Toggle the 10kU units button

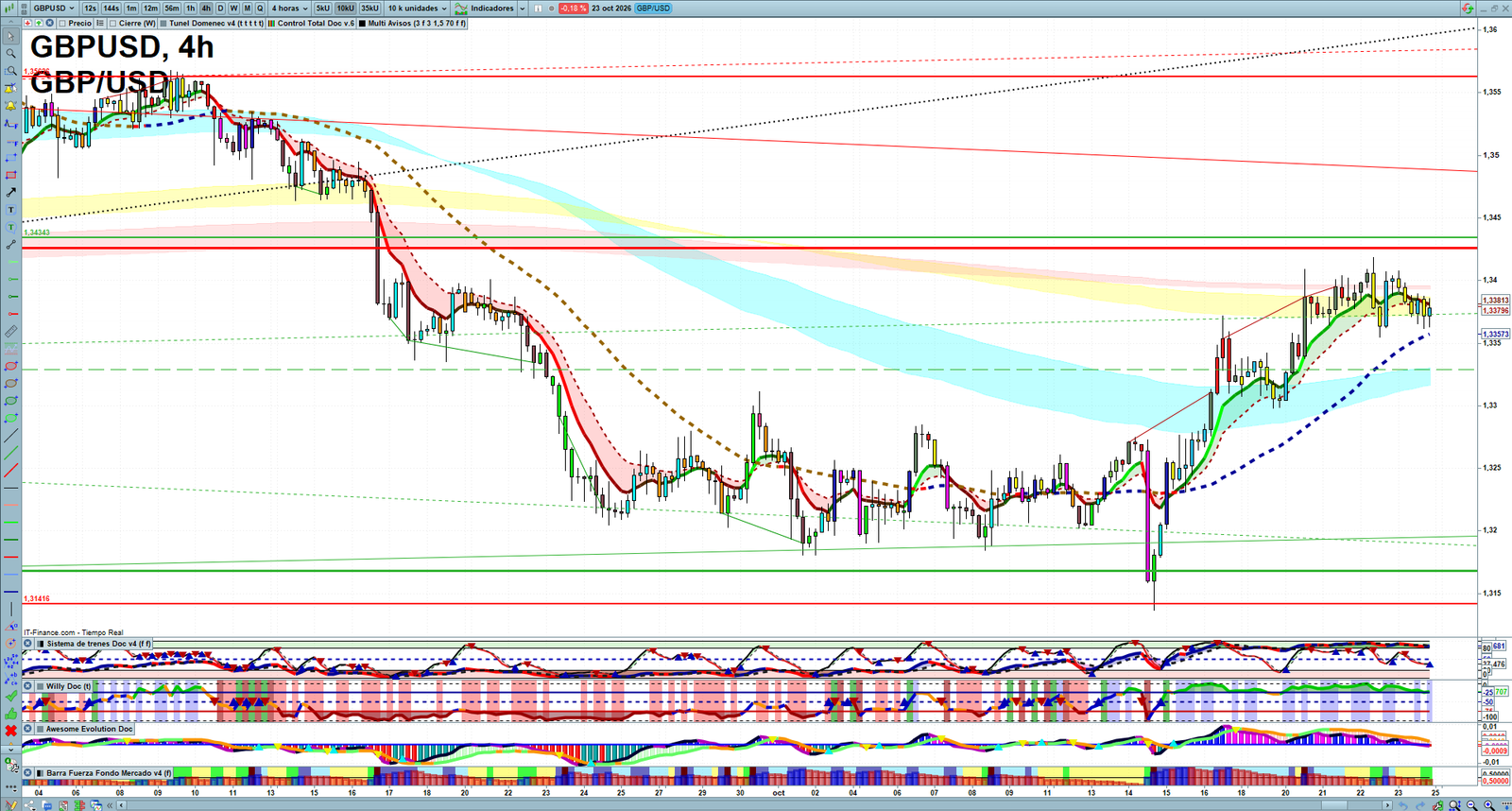tap(345, 9)
